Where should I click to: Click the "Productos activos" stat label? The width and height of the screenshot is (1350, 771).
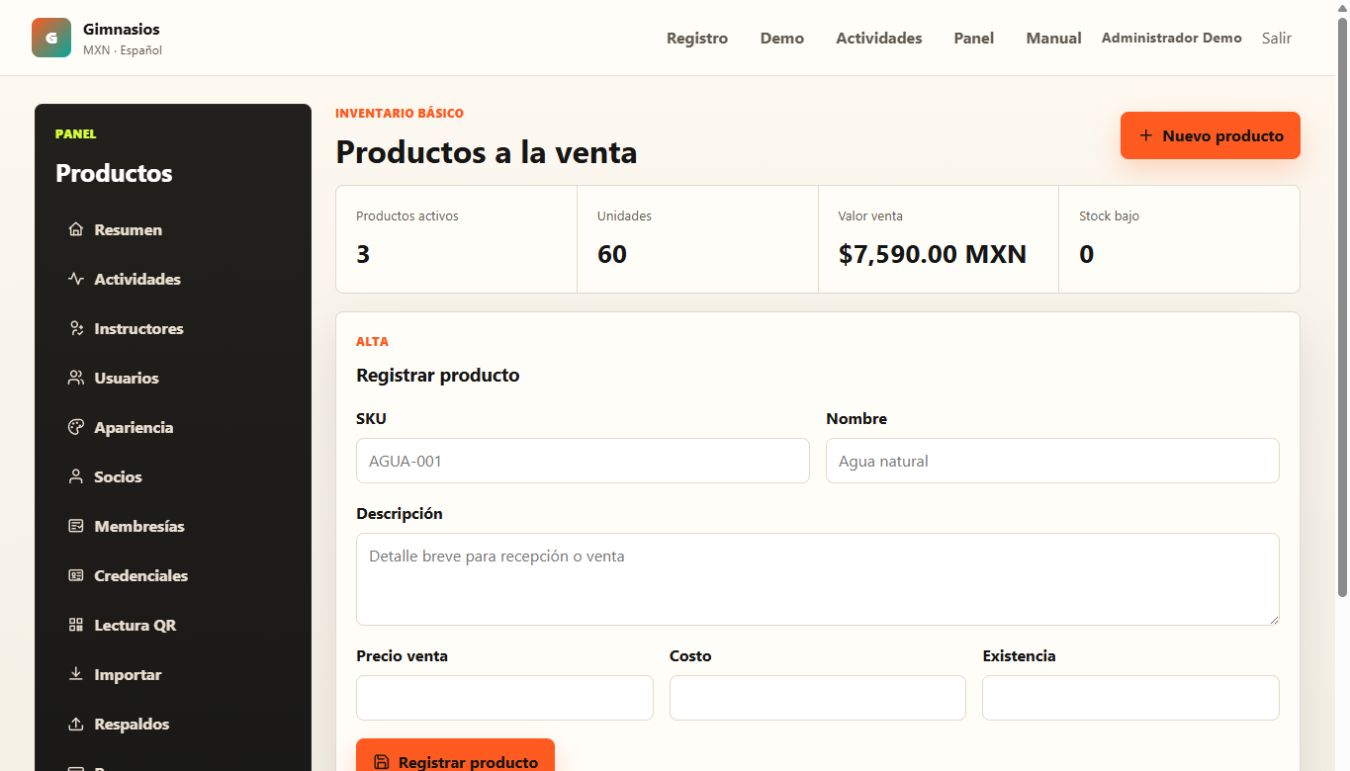[x=408, y=216]
